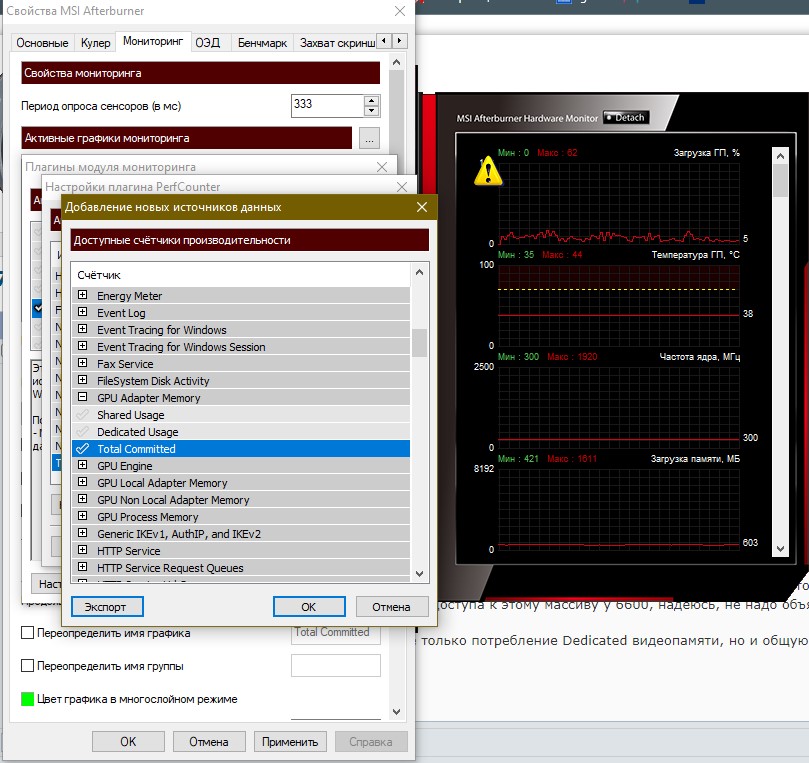Increase sensor polling period with up spinner
Viewport: 809px width, 763px height.
[371, 100]
